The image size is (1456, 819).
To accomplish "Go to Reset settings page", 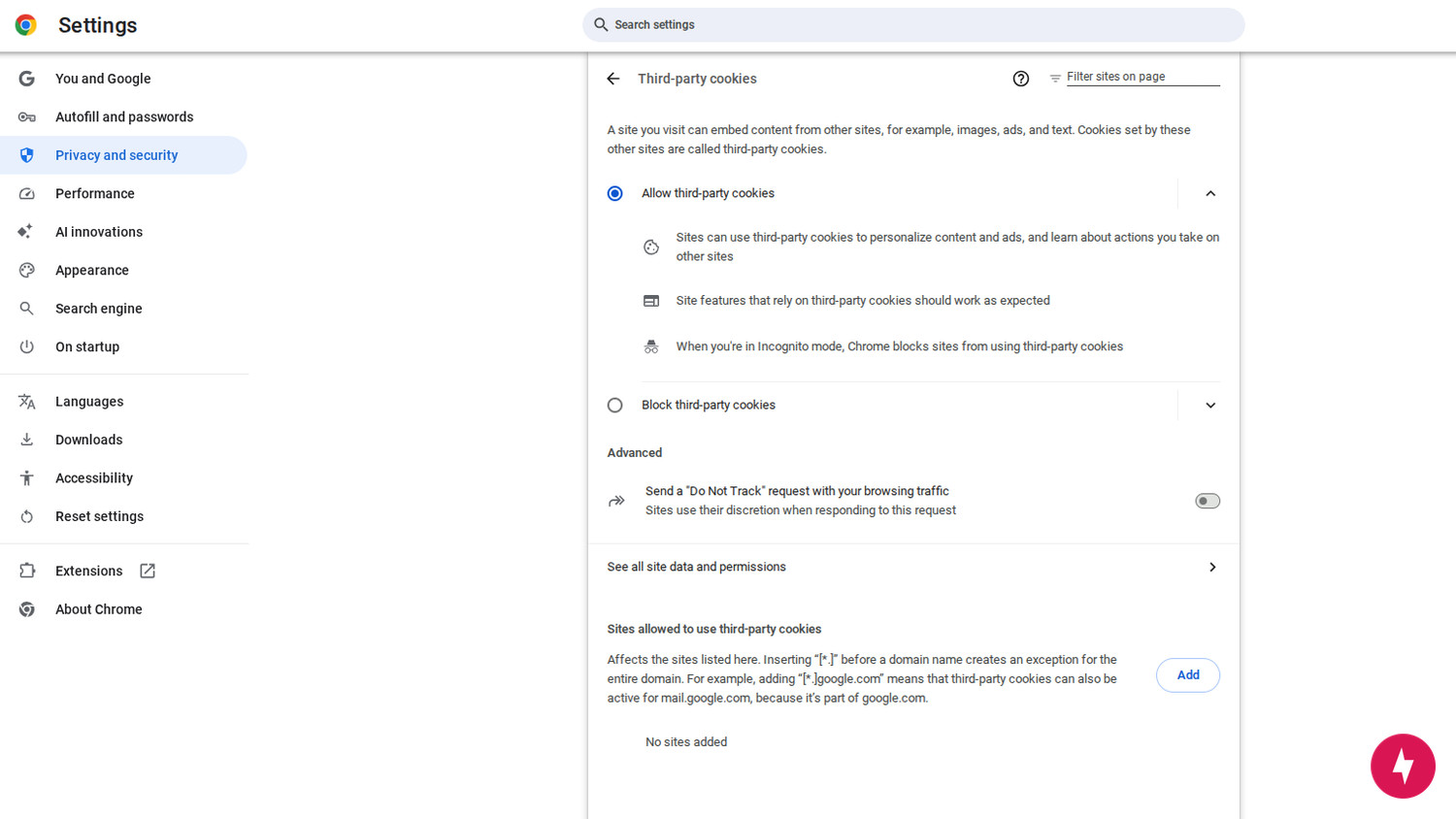I will pos(123,516).
